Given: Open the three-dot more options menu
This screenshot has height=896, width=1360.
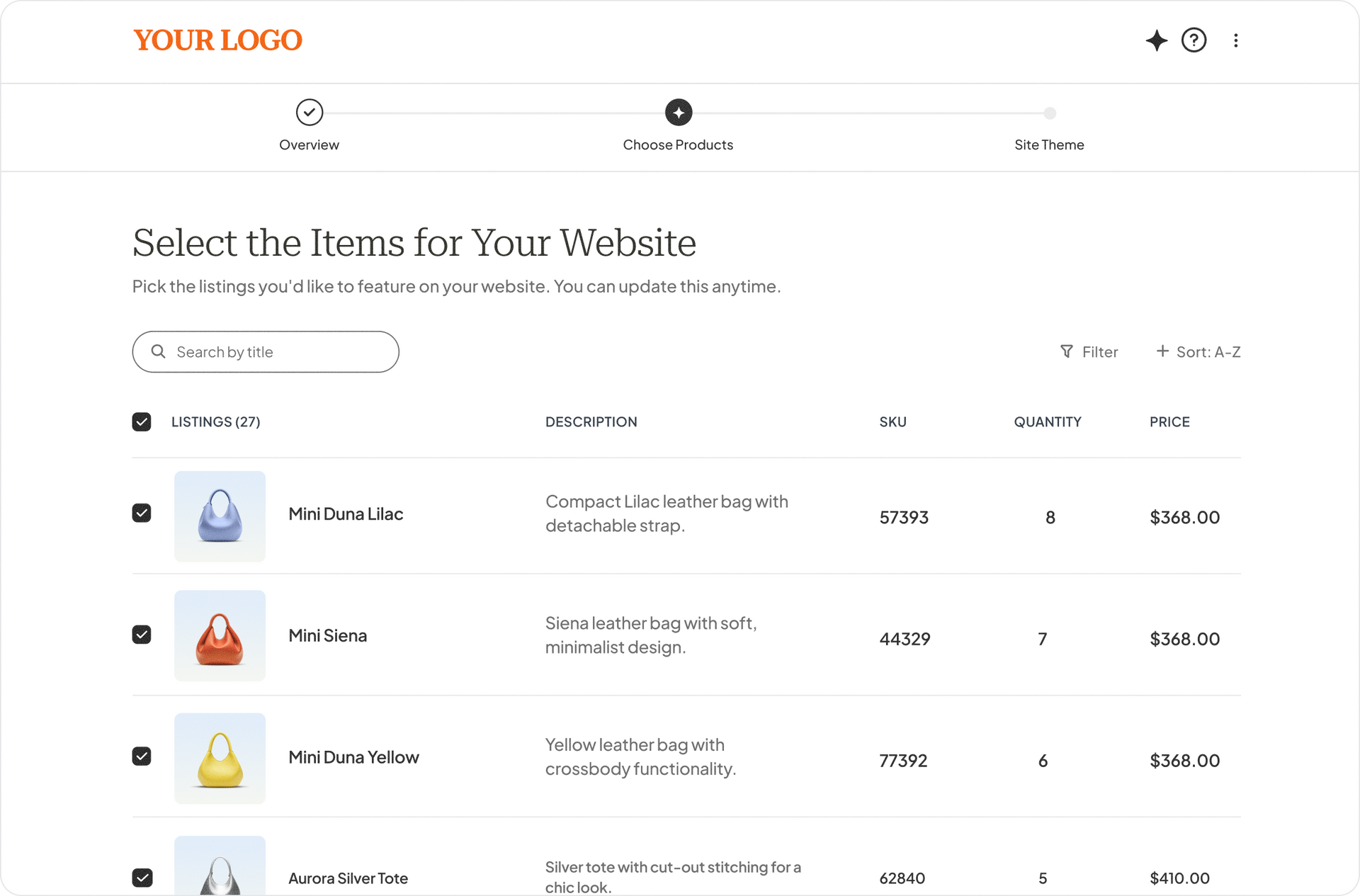Looking at the screenshot, I should (x=1235, y=40).
